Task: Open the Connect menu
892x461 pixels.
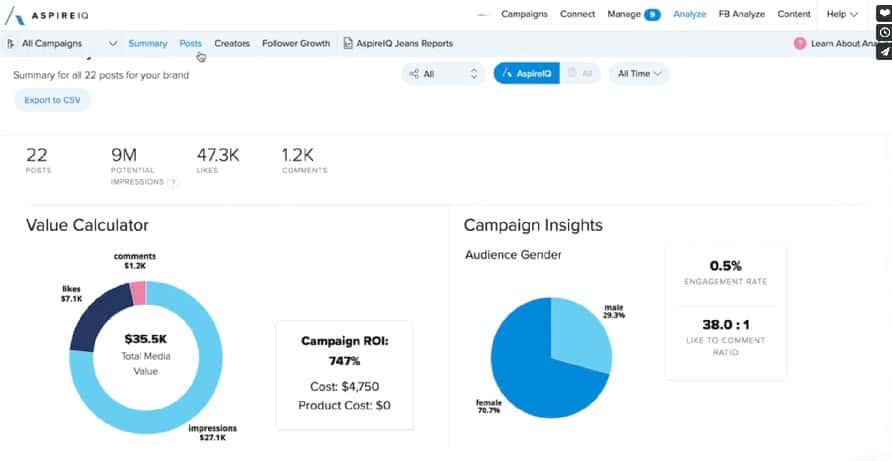Action: click(x=577, y=14)
